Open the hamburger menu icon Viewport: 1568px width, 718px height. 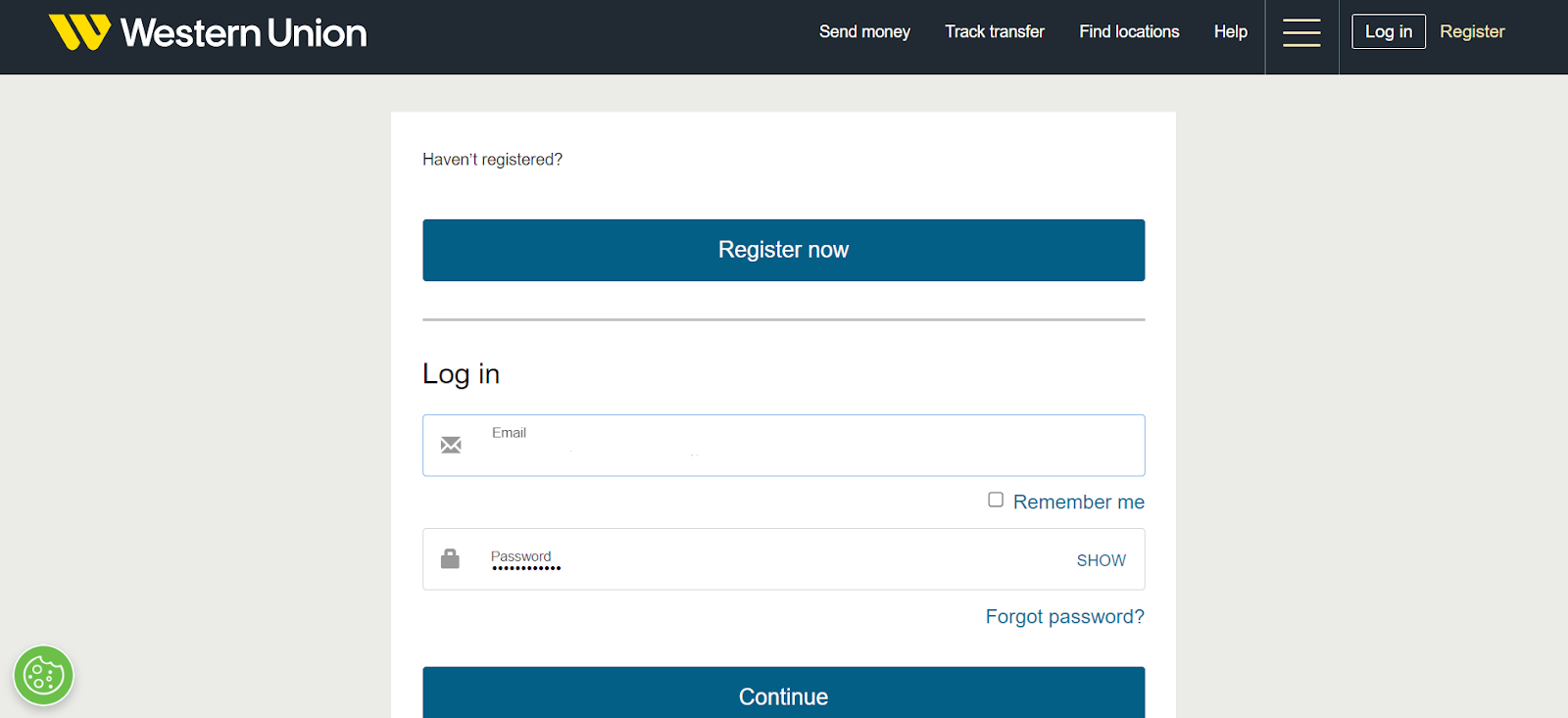click(x=1301, y=32)
